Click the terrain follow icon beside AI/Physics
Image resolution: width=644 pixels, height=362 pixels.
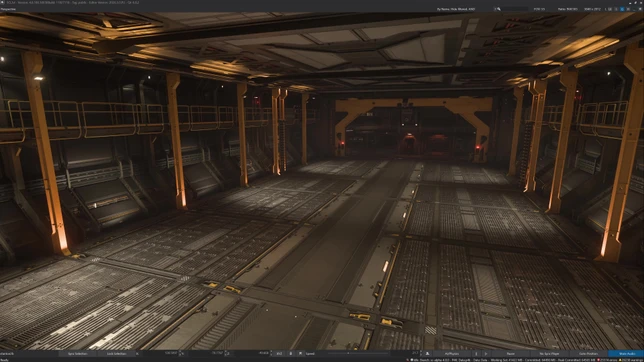(427, 353)
